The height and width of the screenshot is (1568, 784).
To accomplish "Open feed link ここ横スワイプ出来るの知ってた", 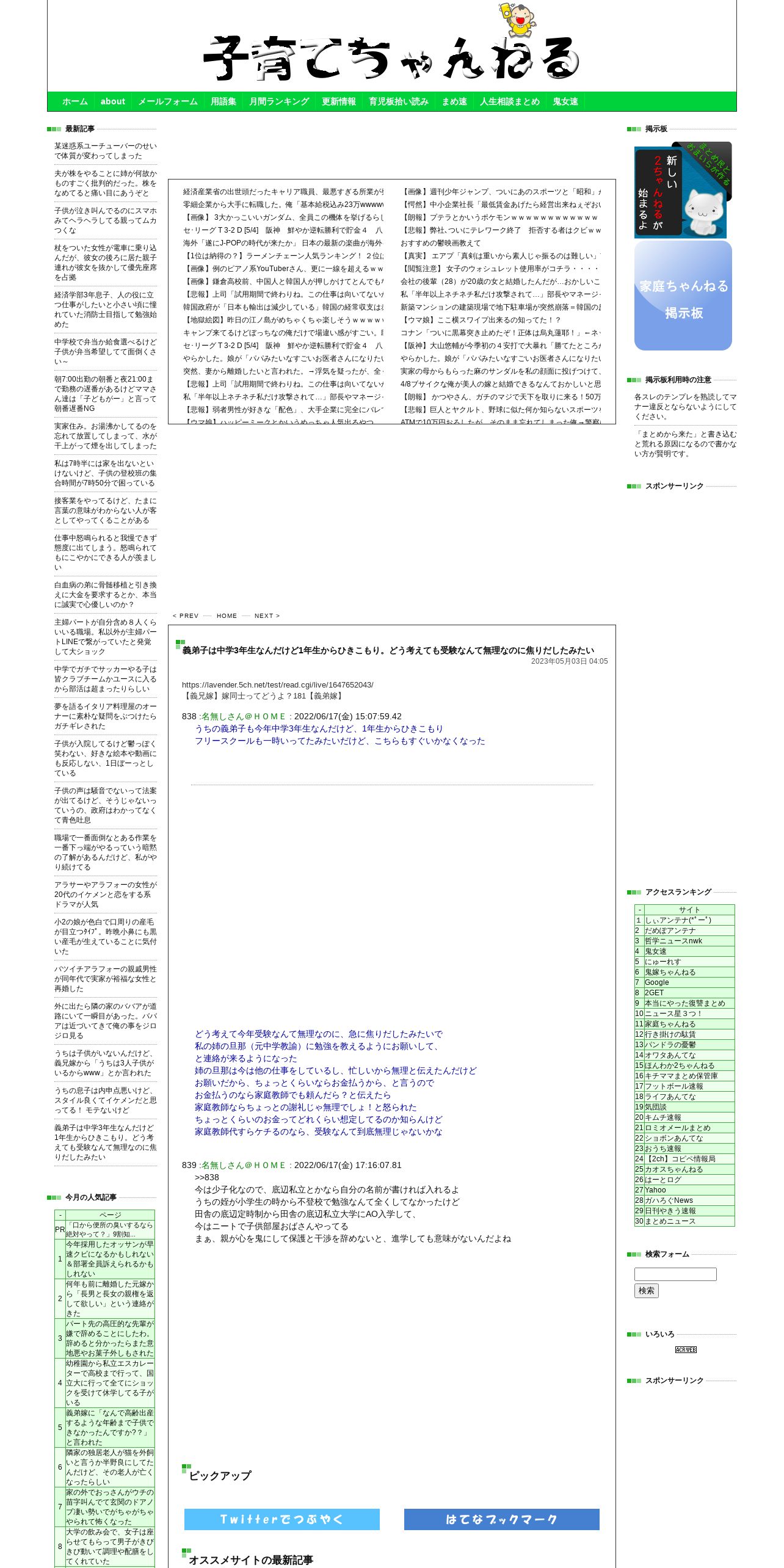I will pyautogui.click(x=481, y=320).
